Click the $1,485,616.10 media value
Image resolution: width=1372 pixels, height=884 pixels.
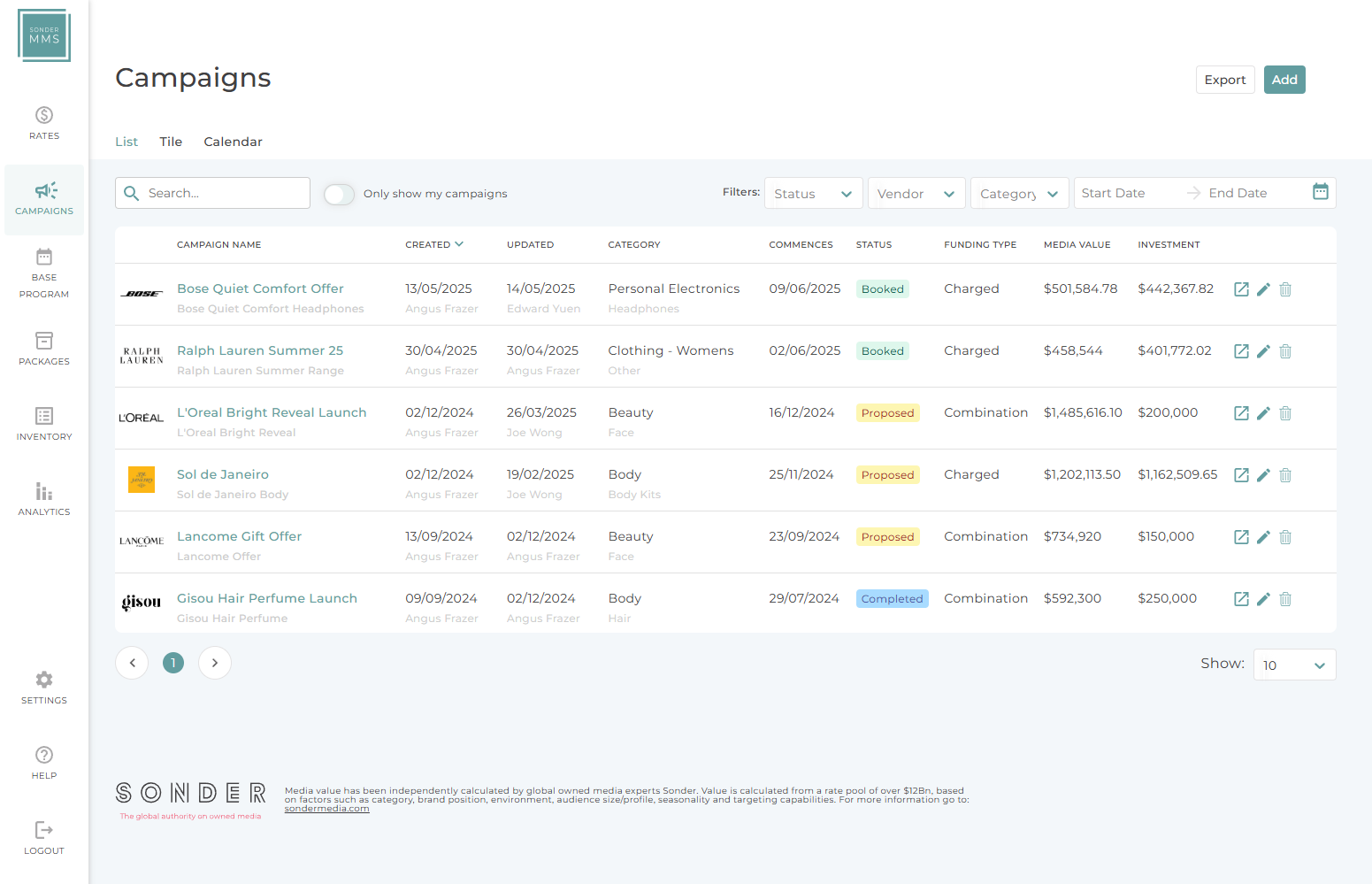click(x=1083, y=412)
